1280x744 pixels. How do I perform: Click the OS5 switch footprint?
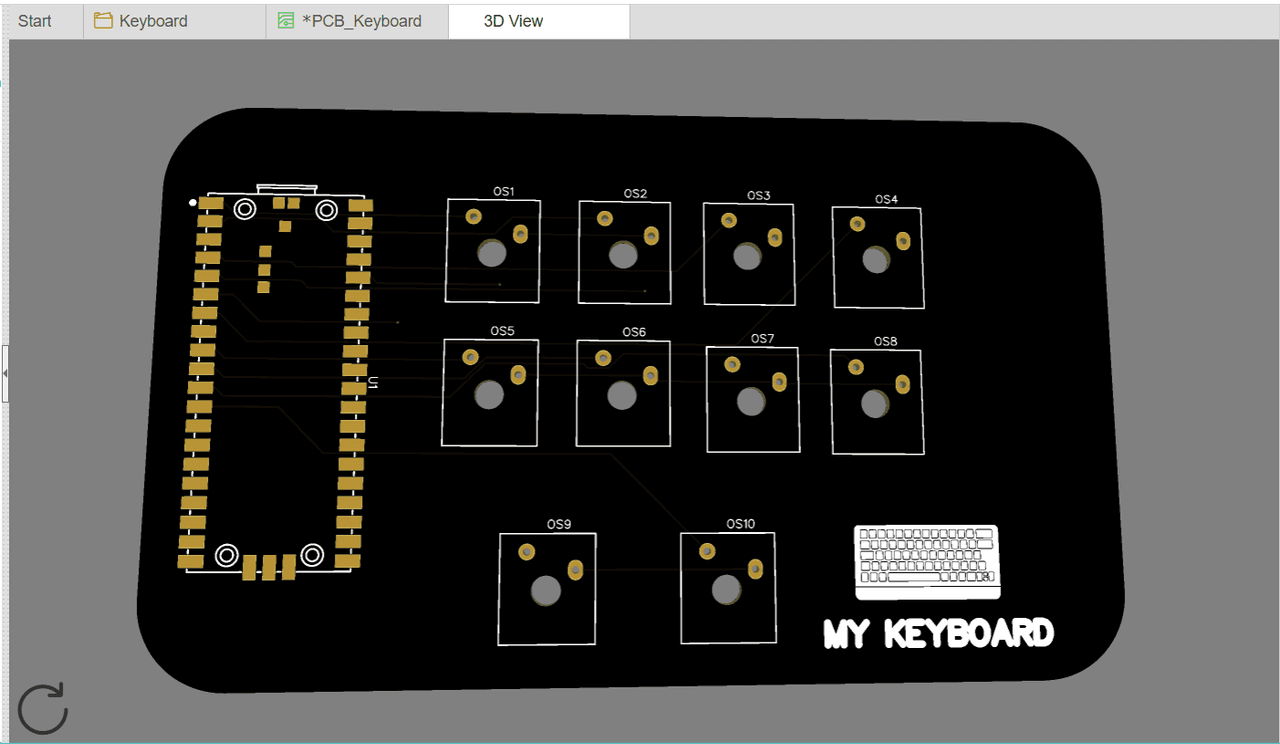490,393
